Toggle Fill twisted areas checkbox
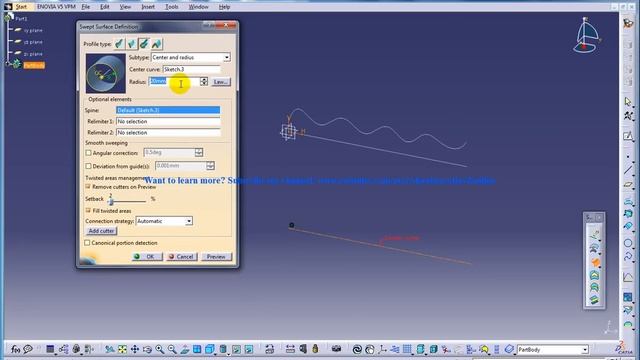 tap(88, 211)
